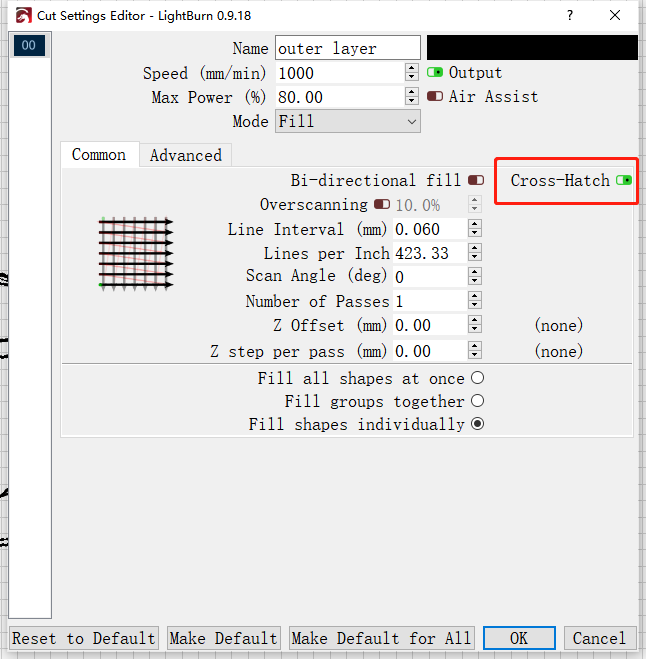Image resolution: width=646 pixels, height=659 pixels.
Task: Disable the Cross-Hatch switch
Action: pyautogui.click(x=624, y=180)
